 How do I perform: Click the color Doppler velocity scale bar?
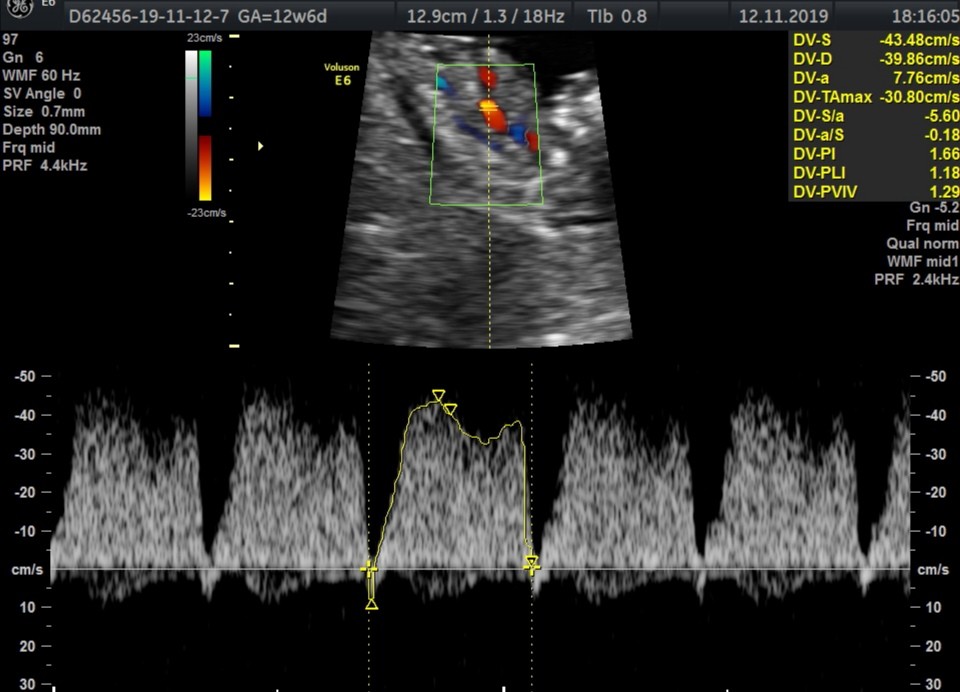(205, 125)
